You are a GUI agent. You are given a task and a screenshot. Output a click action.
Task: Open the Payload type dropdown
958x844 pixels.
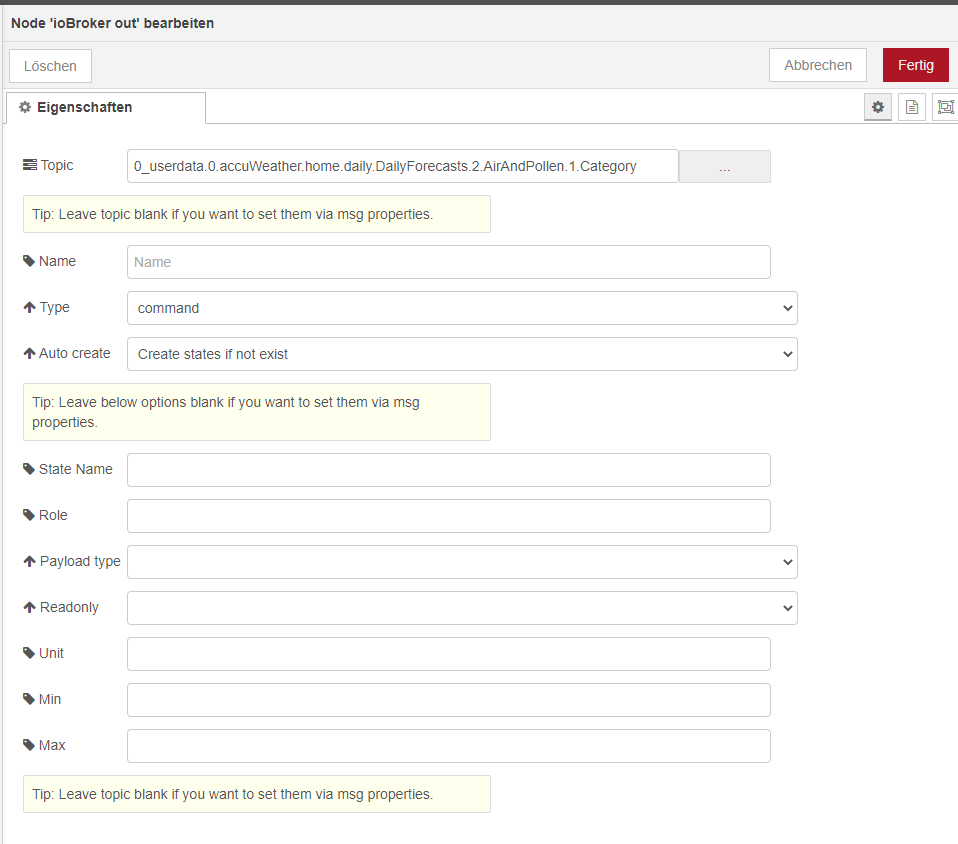pyautogui.click(x=462, y=562)
